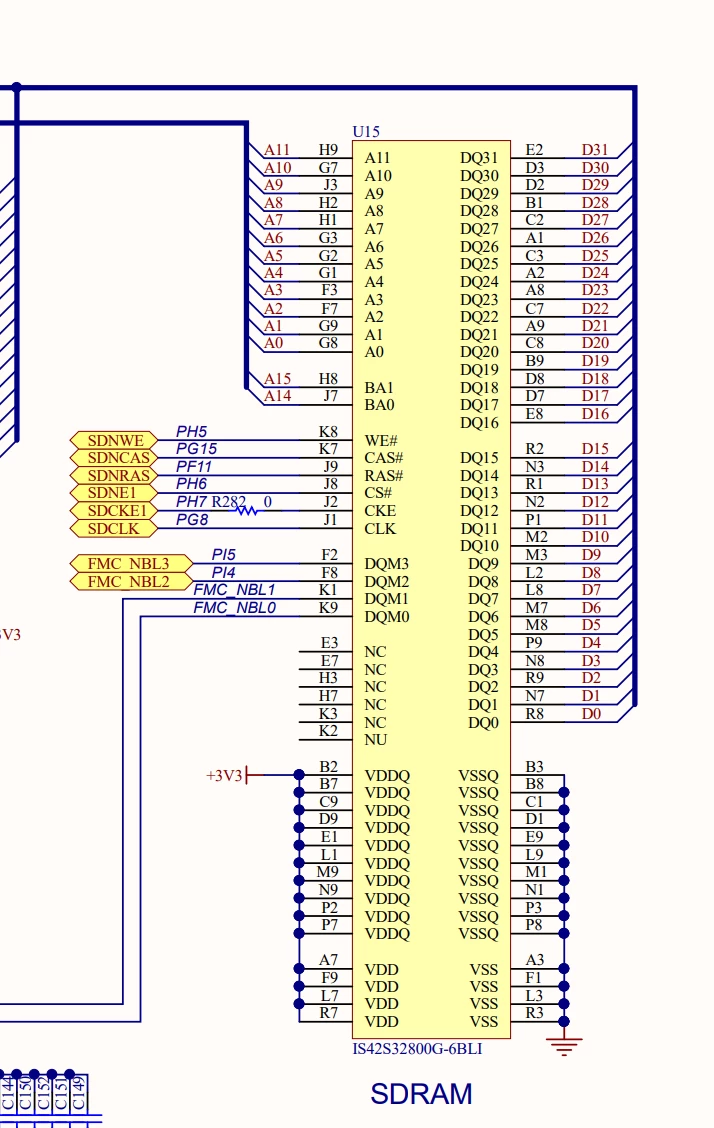Select the CKE pin name
Screen dimensions: 714x1128
tap(380, 511)
